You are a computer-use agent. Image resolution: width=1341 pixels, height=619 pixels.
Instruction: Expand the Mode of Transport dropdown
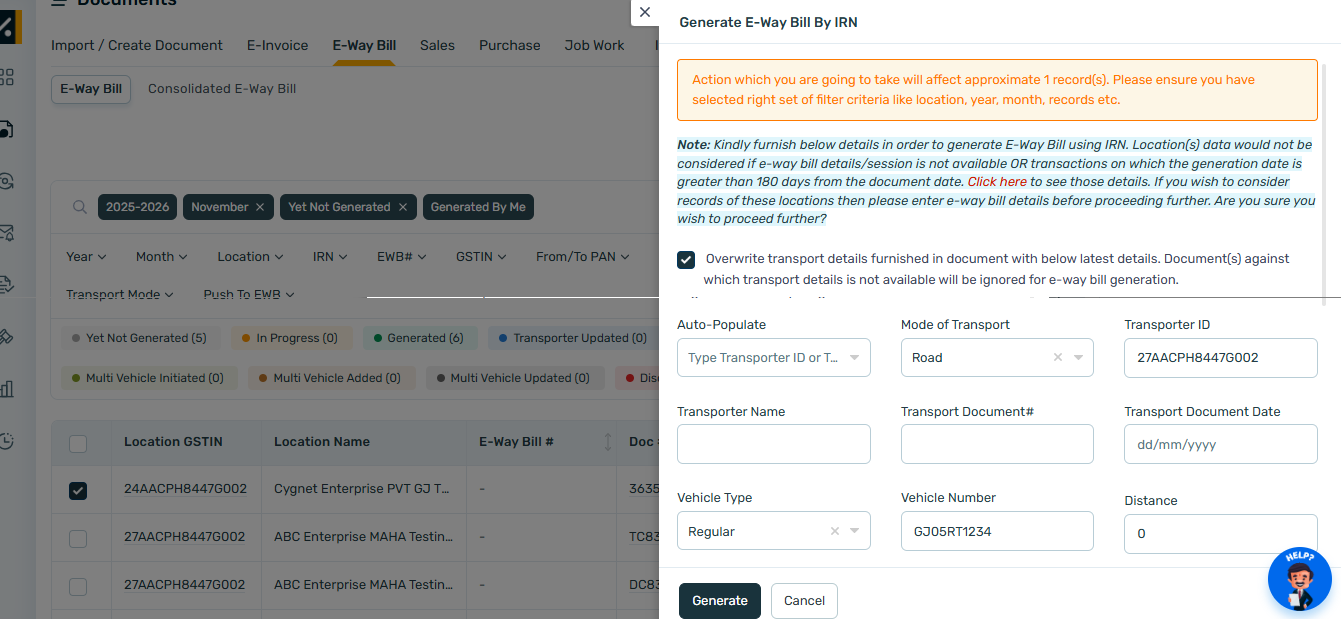pyautogui.click(x=1078, y=358)
